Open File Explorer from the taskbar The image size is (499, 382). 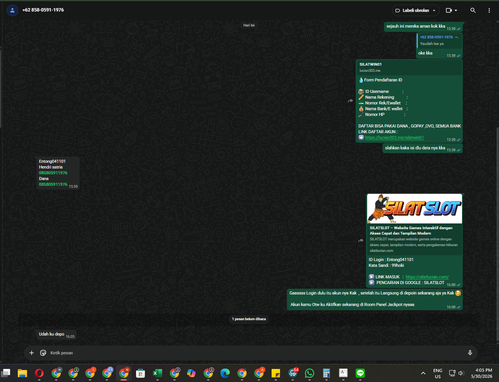[22, 373]
